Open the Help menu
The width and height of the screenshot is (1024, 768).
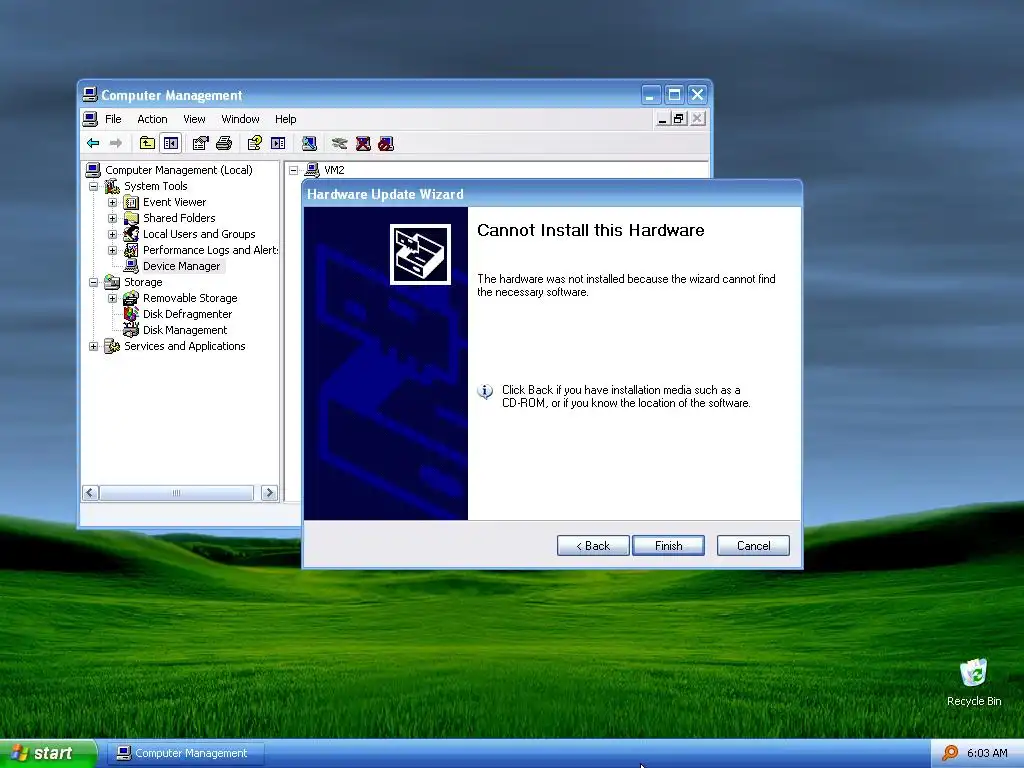285,119
